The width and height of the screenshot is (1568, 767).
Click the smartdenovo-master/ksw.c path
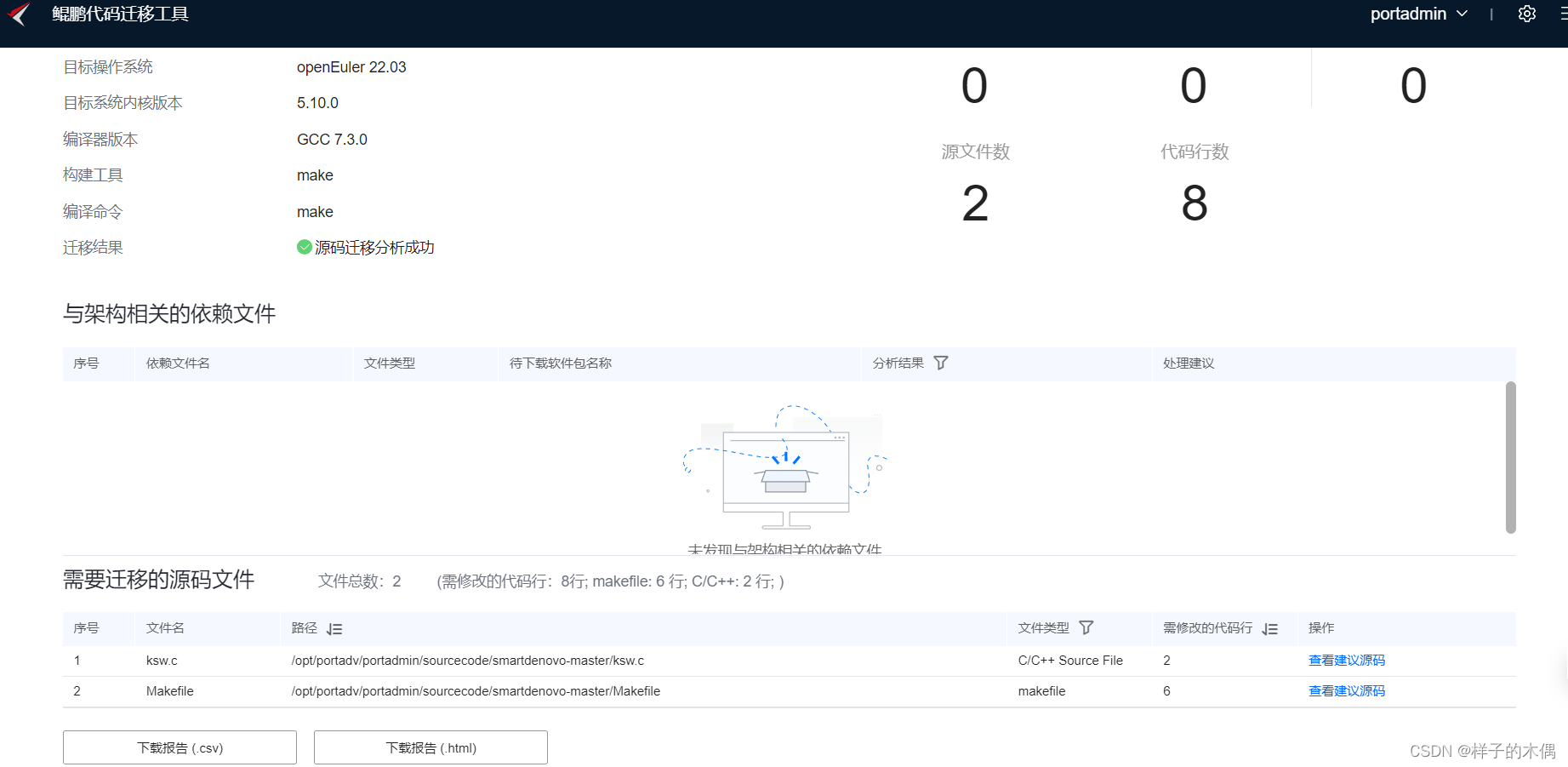468,661
